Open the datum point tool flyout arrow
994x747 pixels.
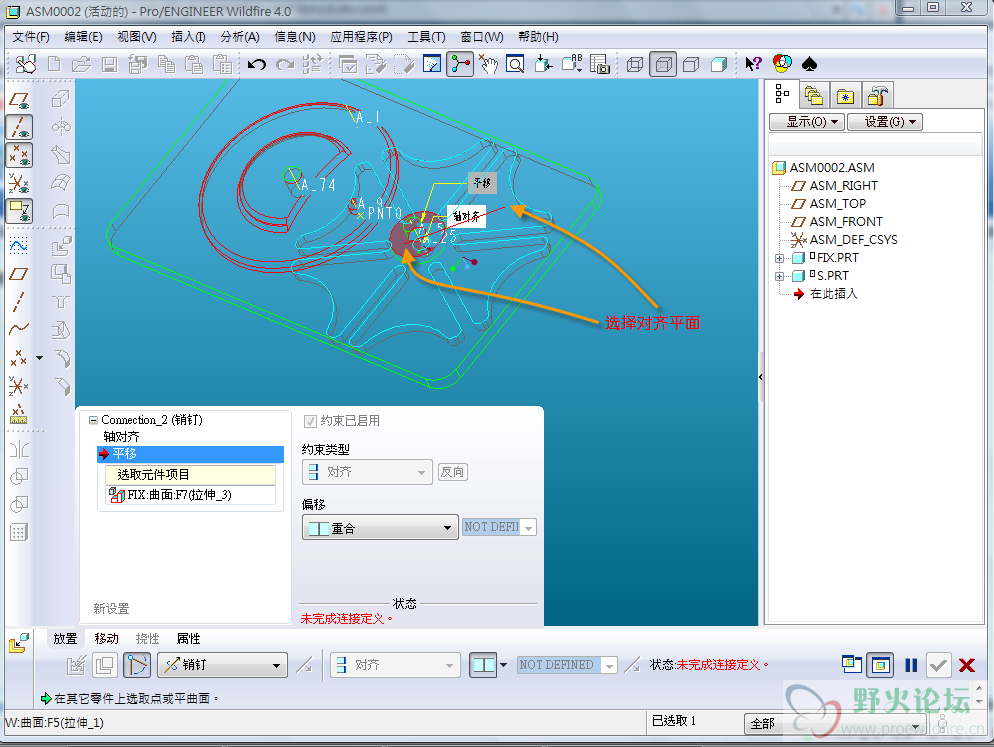[40, 358]
